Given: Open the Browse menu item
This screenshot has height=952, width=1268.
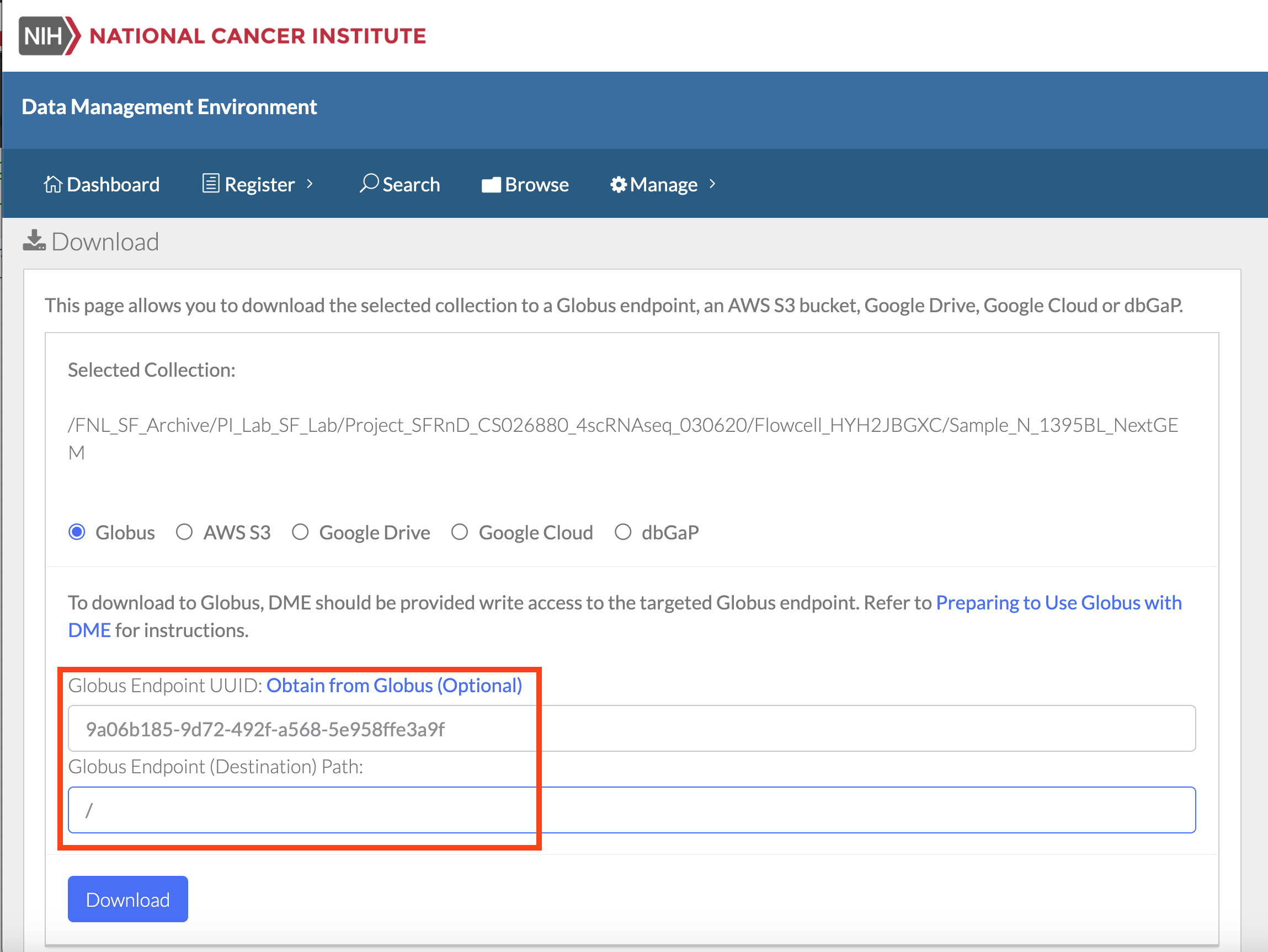Looking at the screenshot, I should [536, 185].
